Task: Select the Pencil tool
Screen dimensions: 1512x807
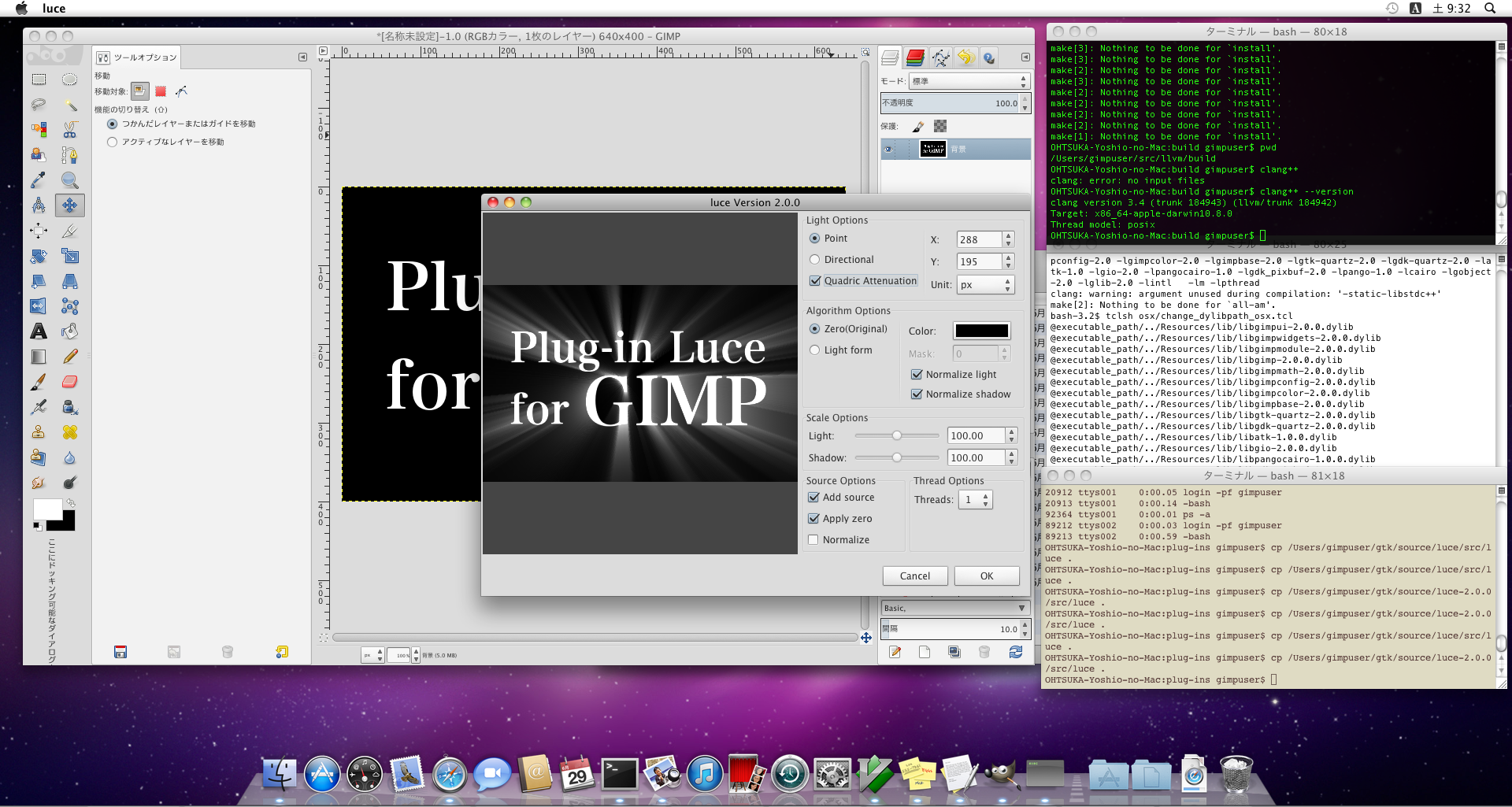Action: 69,357
